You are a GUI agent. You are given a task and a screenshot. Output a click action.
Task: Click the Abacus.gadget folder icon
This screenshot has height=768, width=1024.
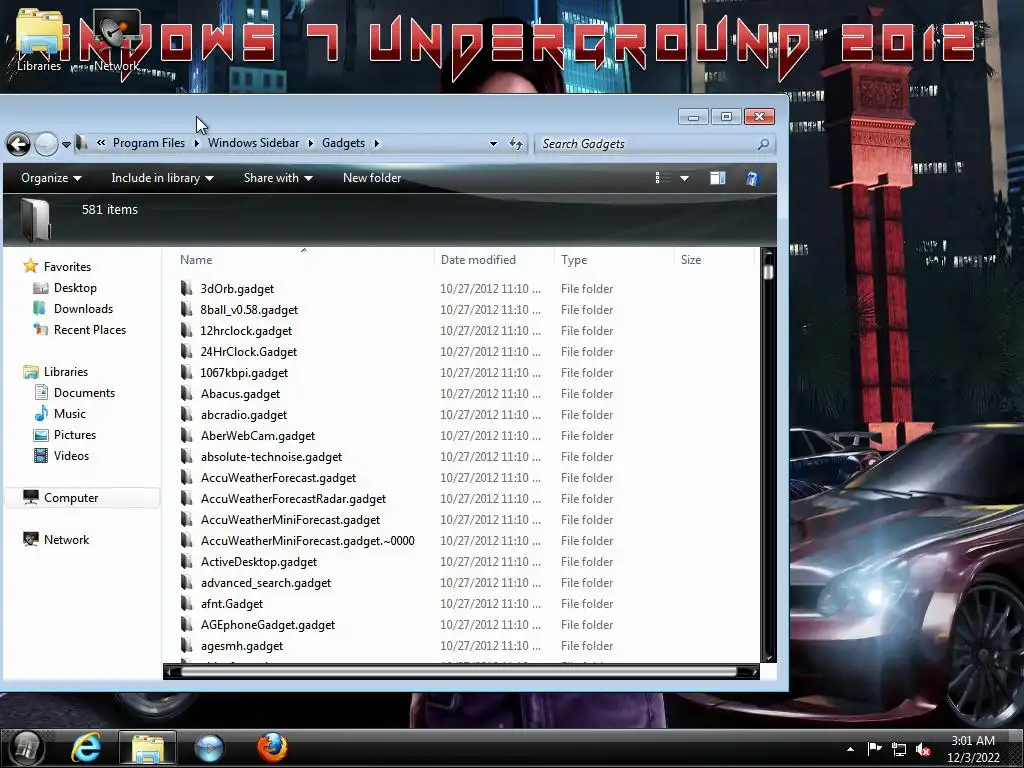[x=187, y=393]
